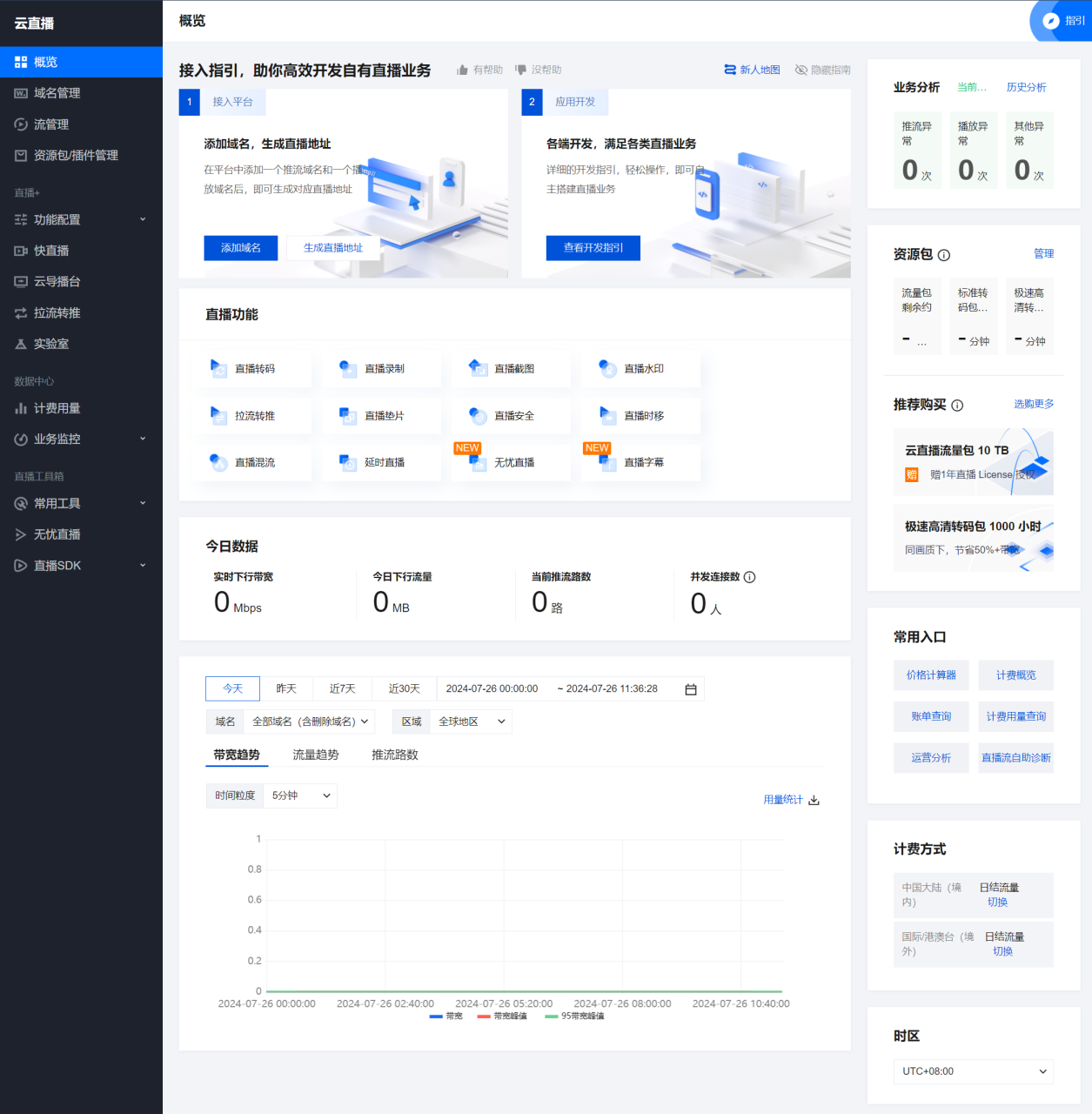1092x1114 pixels.
Task: Open the 账单查询 shortcut
Action: point(931,716)
